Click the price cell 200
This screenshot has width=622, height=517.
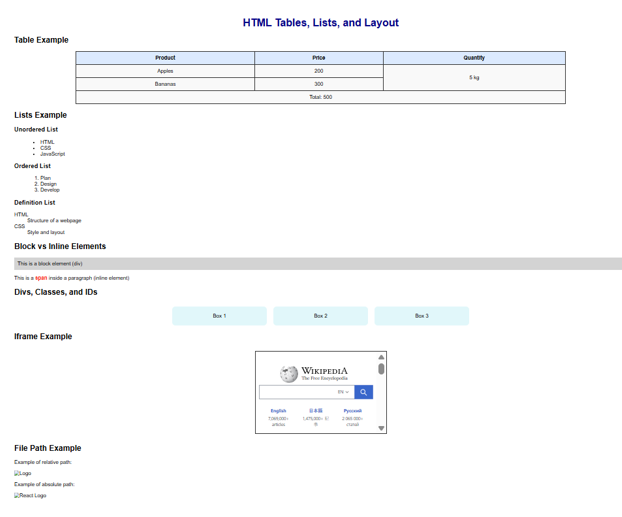(319, 71)
